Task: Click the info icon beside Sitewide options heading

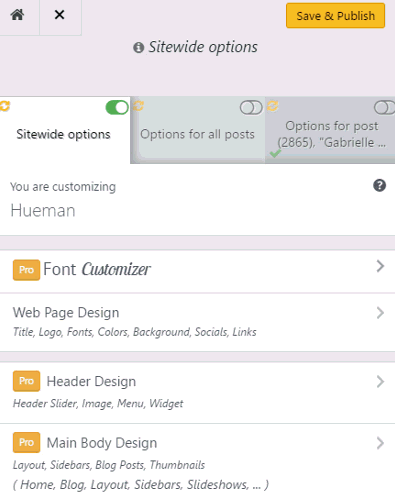Action: (138, 48)
